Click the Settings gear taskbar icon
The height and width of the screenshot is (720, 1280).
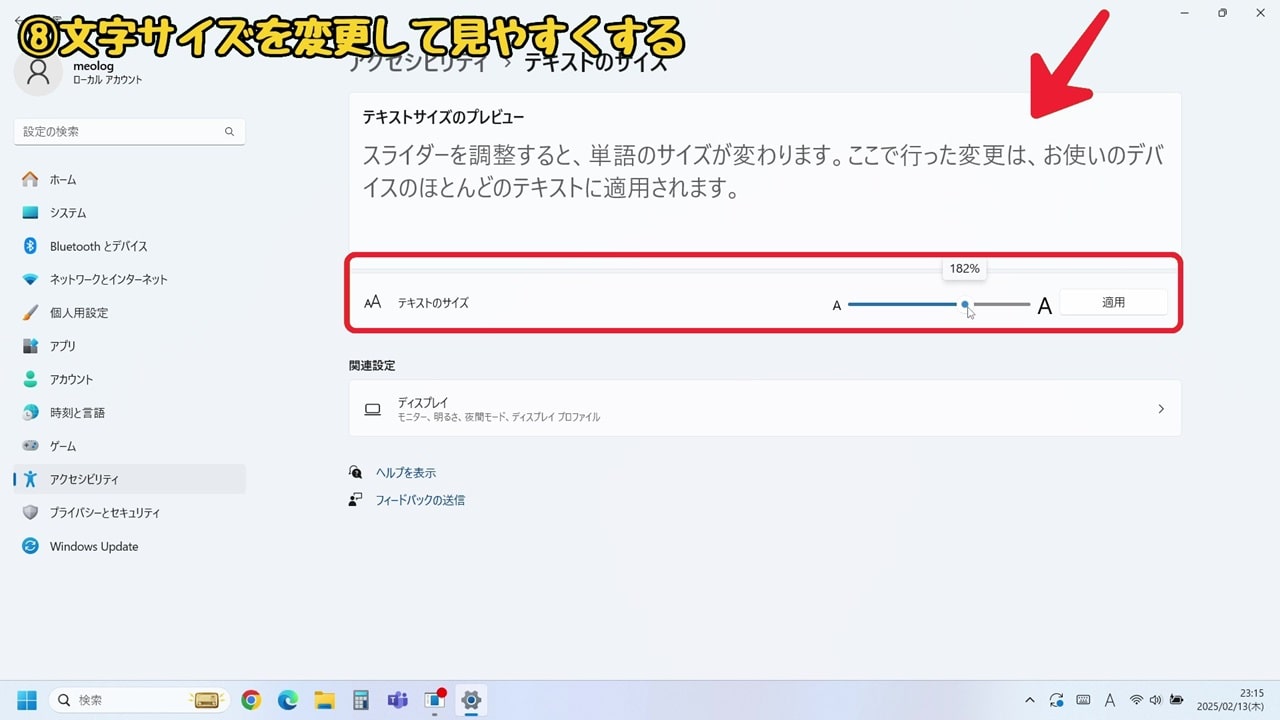tap(471, 700)
